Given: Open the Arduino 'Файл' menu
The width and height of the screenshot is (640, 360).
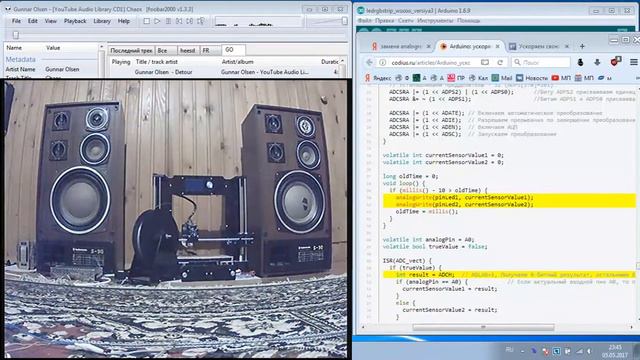Looking at the screenshot, I should (364, 20).
